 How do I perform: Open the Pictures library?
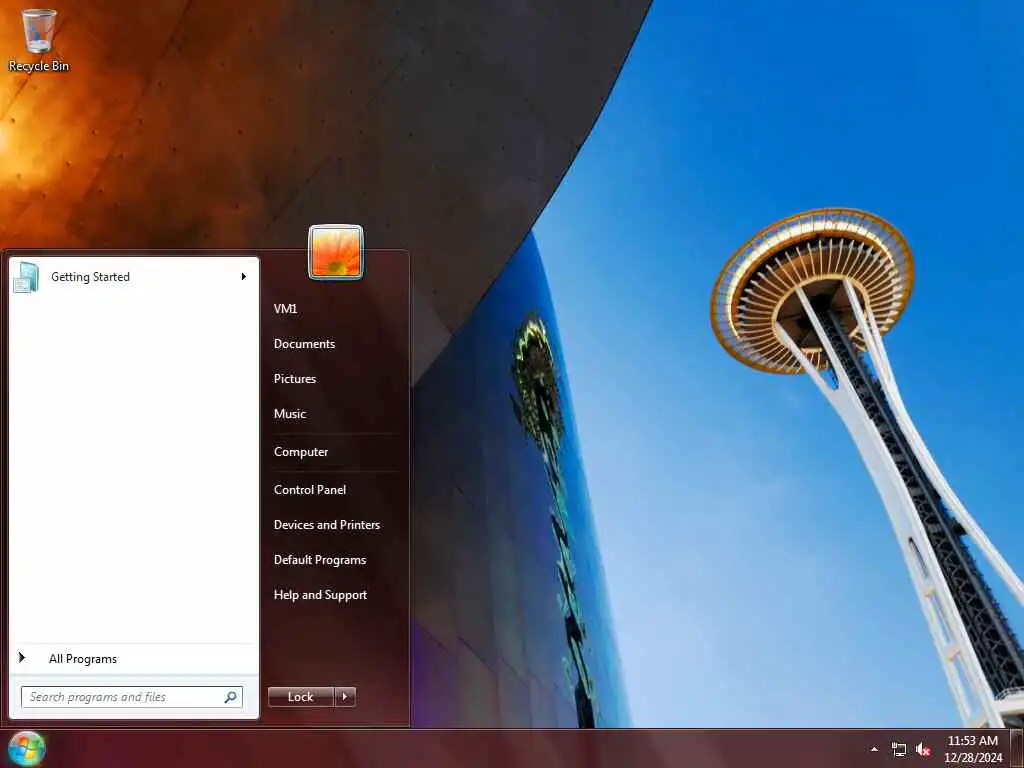click(x=295, y=379)
